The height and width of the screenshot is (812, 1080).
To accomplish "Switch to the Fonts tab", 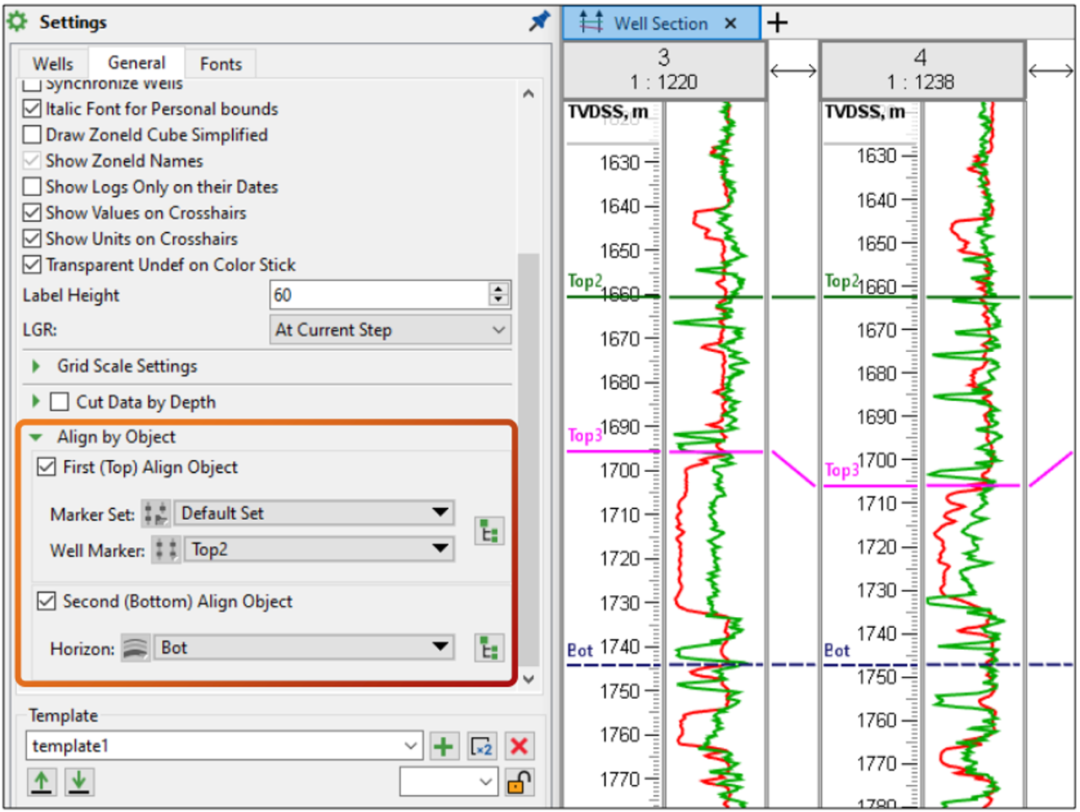I will [221, 64].
